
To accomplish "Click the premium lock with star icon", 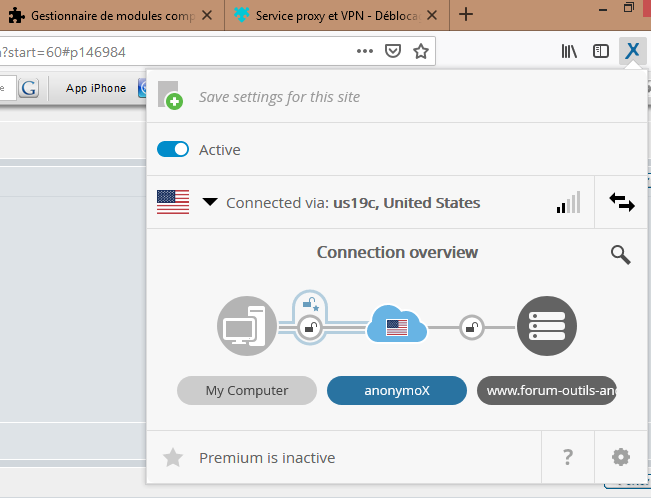I will tap(311, 304).
